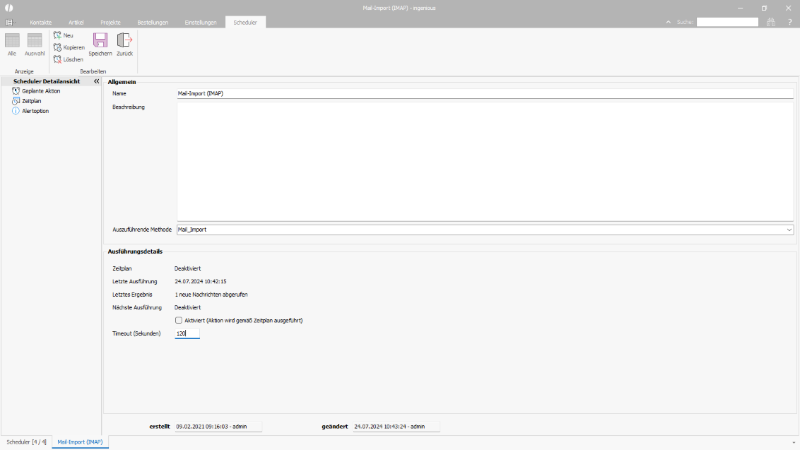Click the Auswahl selection view icon
The height and width of the screenshot is (450, 800).
click(x=35, y=44)
